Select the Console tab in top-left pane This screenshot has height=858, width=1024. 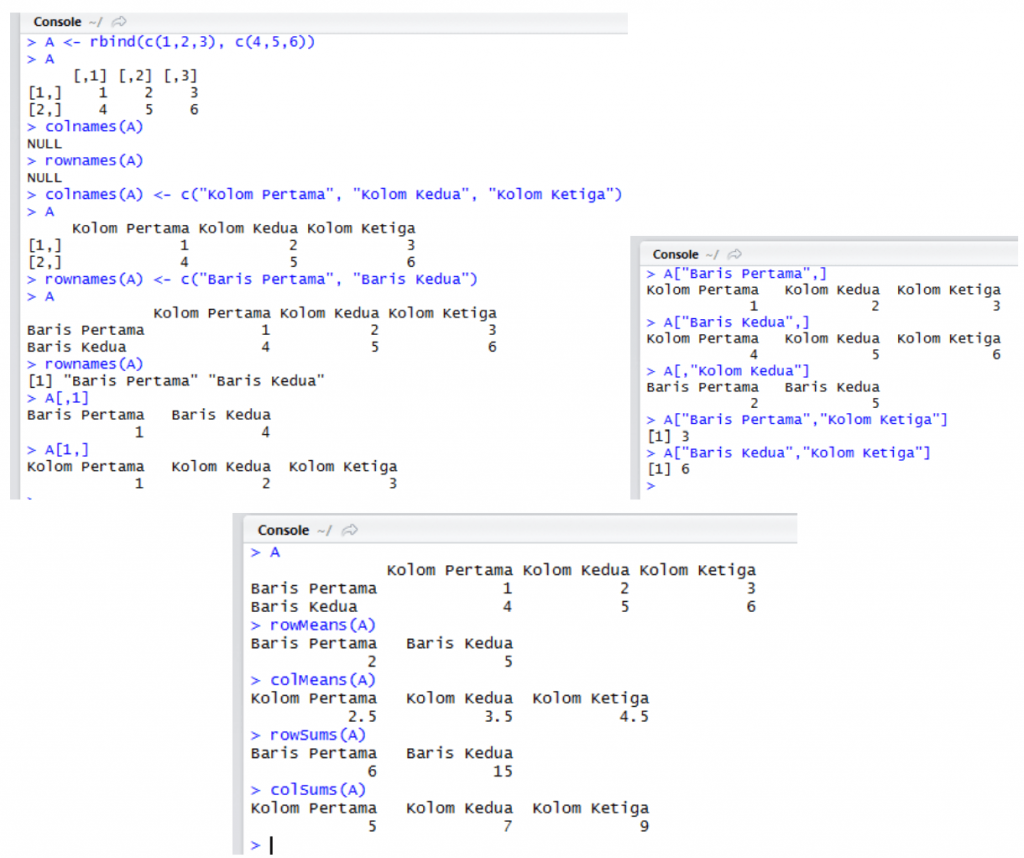click(x=57, y=22)
